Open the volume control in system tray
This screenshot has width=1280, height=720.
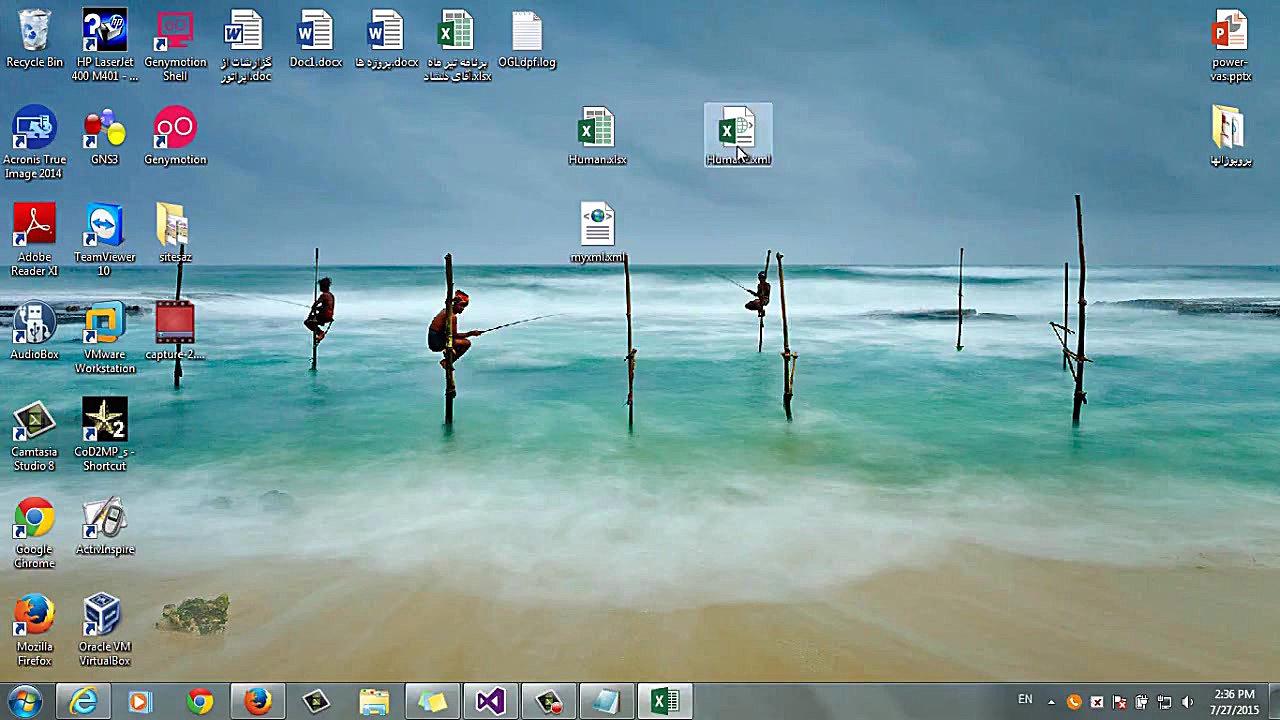[1187, 702]
